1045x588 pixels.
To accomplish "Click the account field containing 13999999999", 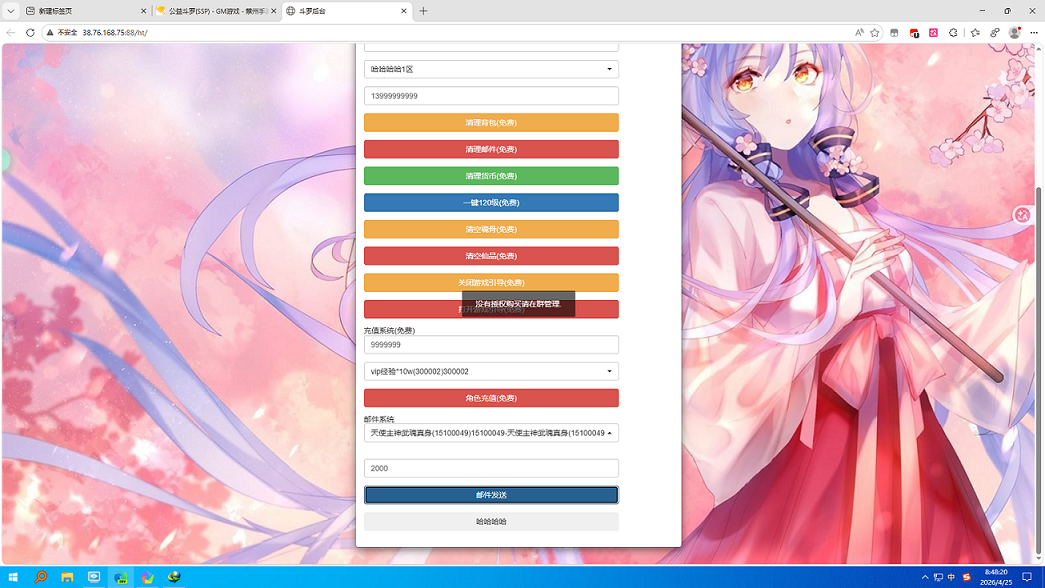I will [x=491, y=96].
